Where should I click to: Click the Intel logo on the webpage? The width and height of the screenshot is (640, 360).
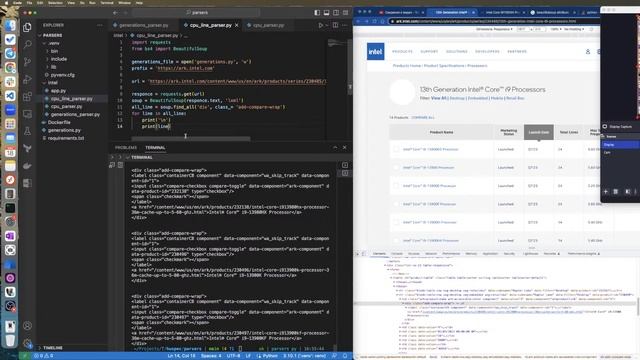(x=376, y=51)
